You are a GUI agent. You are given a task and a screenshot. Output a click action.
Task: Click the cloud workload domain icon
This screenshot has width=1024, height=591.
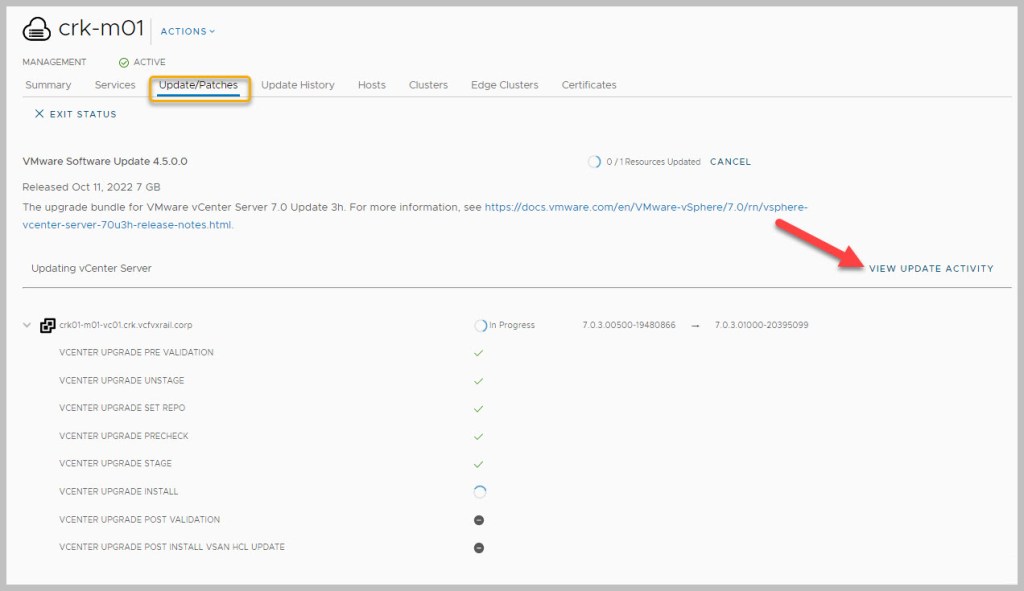click(37, 30)
